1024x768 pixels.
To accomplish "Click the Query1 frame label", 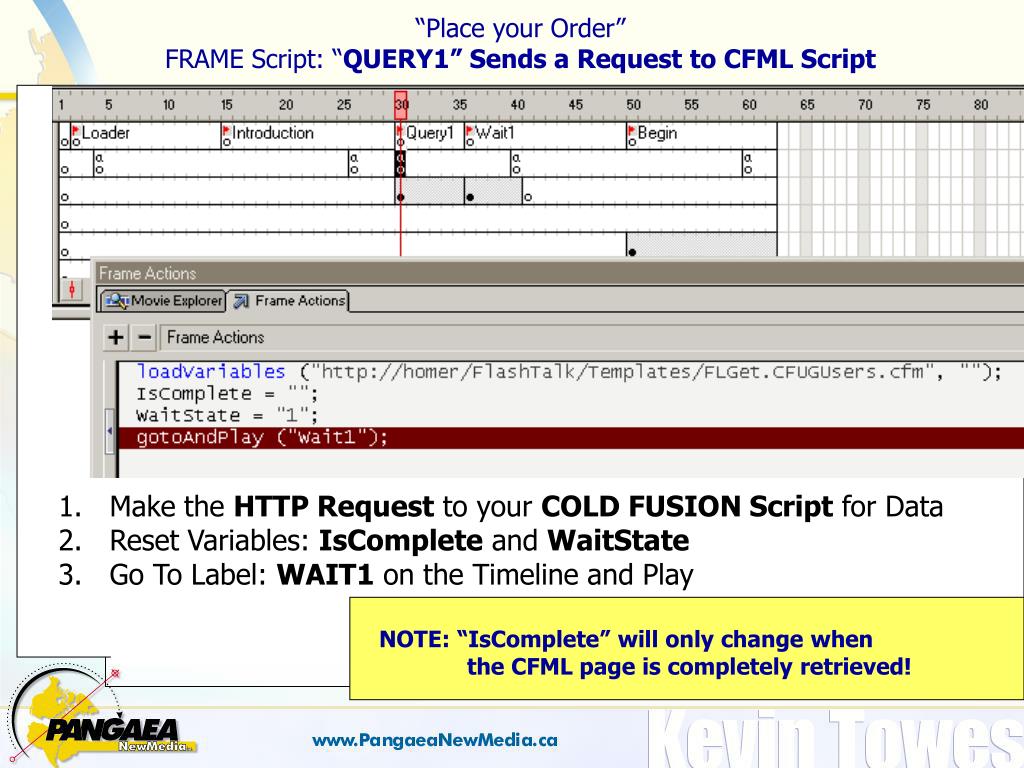I will 429,133.
